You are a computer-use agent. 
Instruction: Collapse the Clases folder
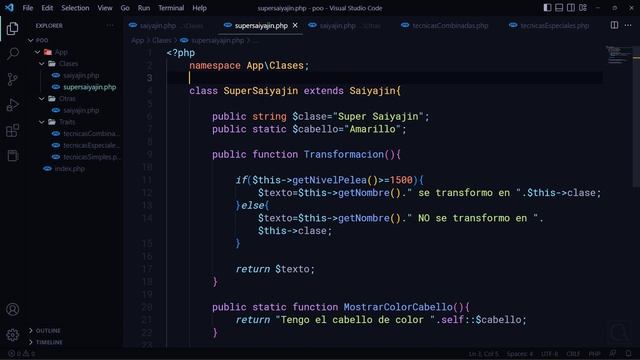coord(42,64)
